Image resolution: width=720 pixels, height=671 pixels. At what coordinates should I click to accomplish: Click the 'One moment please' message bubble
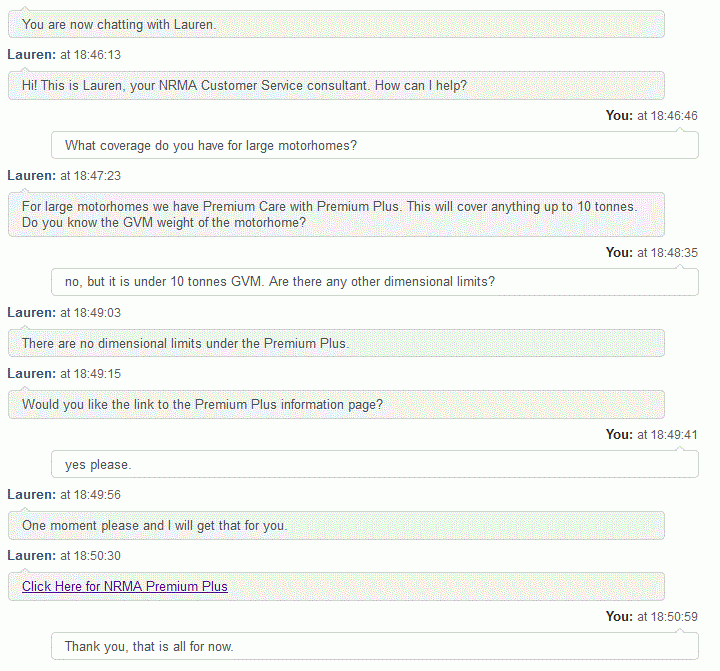(336, 526)
